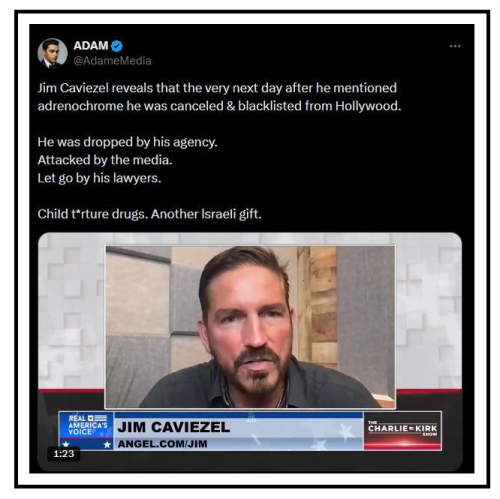Click the line 'He was dropped by his agency.'
The width and height of the screenshot is (500, 499).
click(x=127, y=142)
